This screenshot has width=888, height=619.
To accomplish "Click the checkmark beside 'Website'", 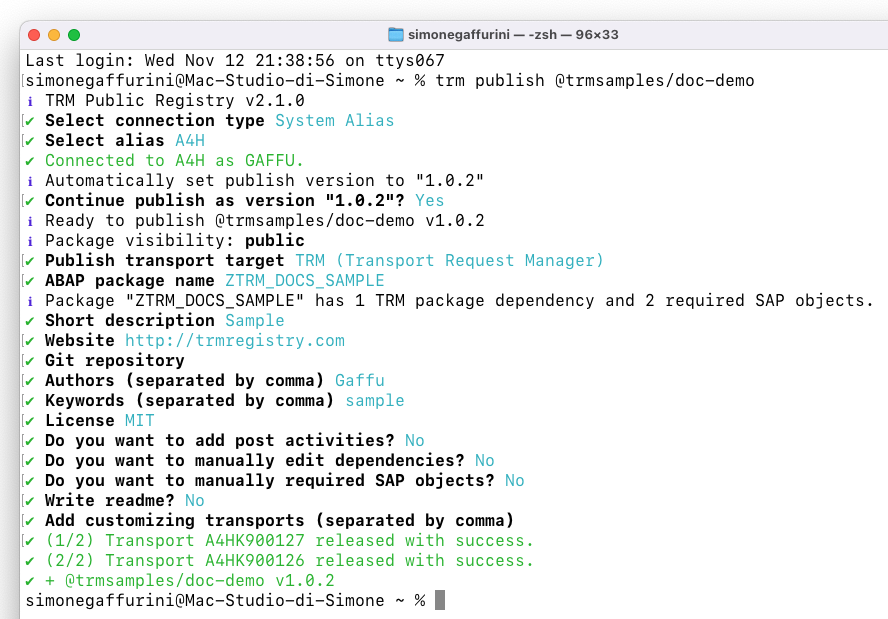I will 30,341.
